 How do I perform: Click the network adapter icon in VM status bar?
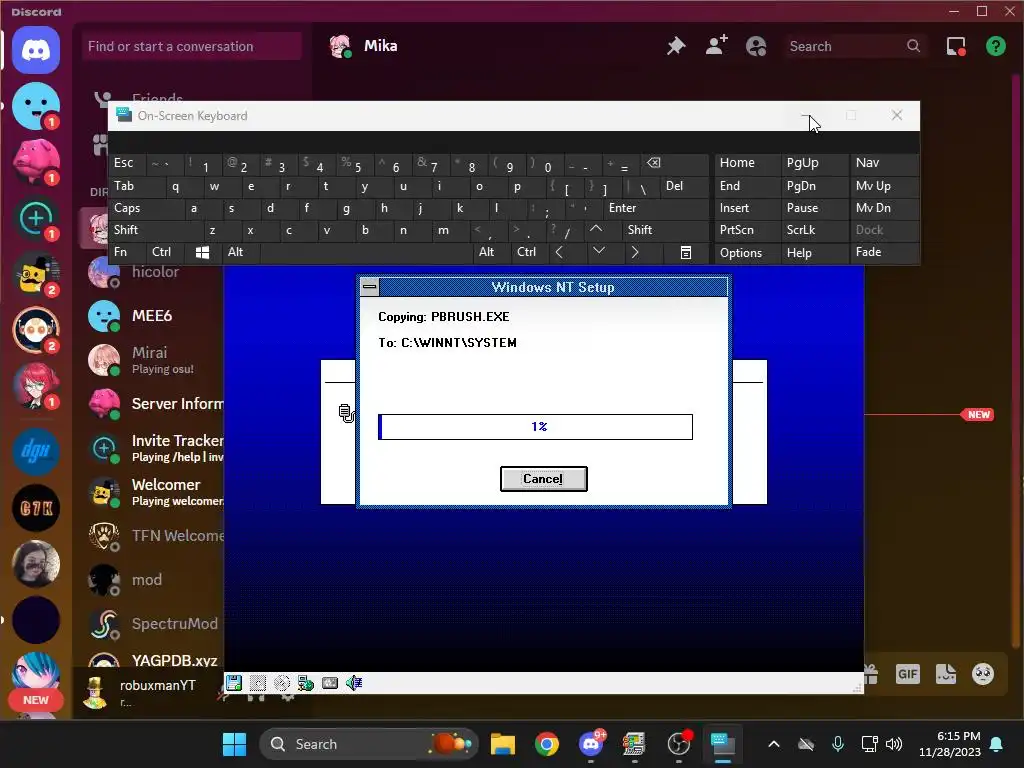(306, 683)
